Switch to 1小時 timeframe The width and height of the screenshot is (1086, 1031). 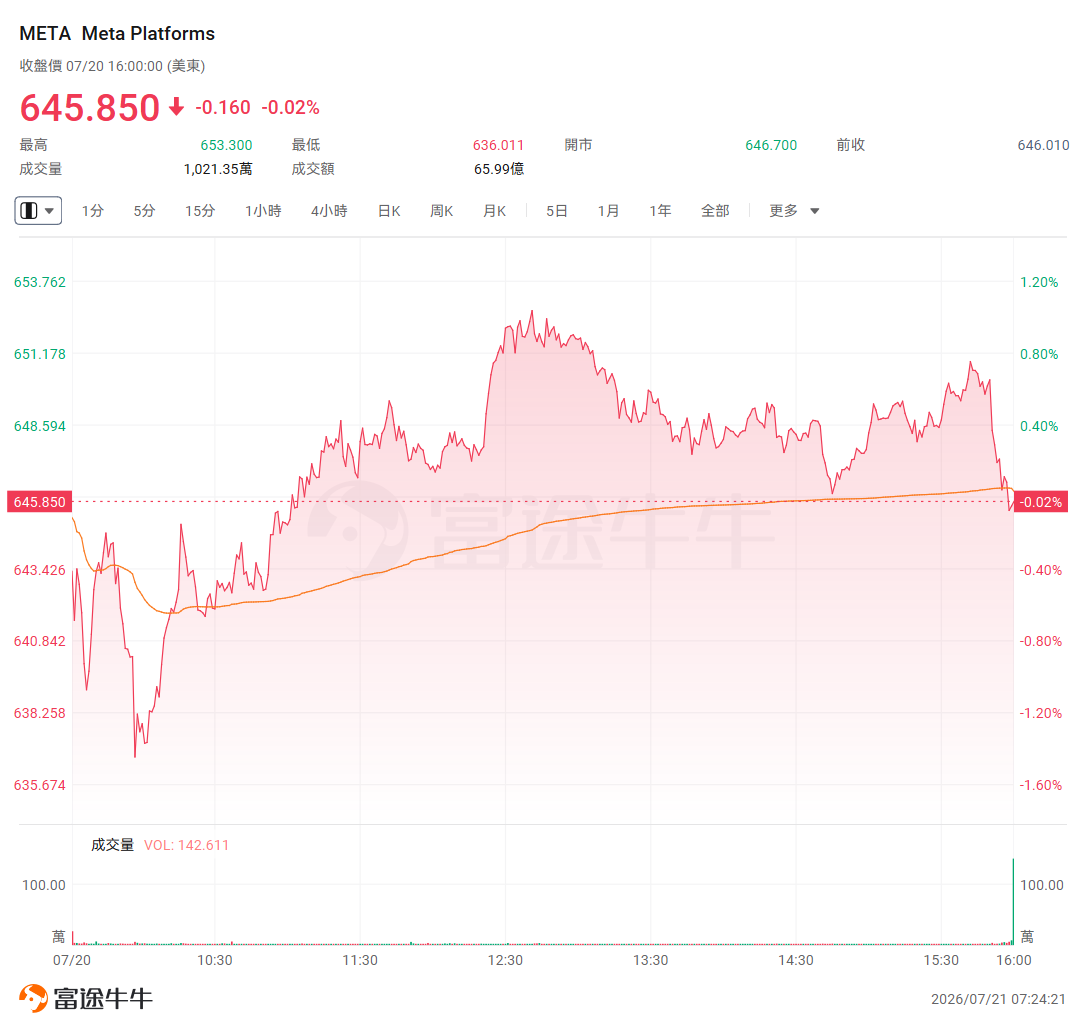pyautogui.click(x=263, y=210)
